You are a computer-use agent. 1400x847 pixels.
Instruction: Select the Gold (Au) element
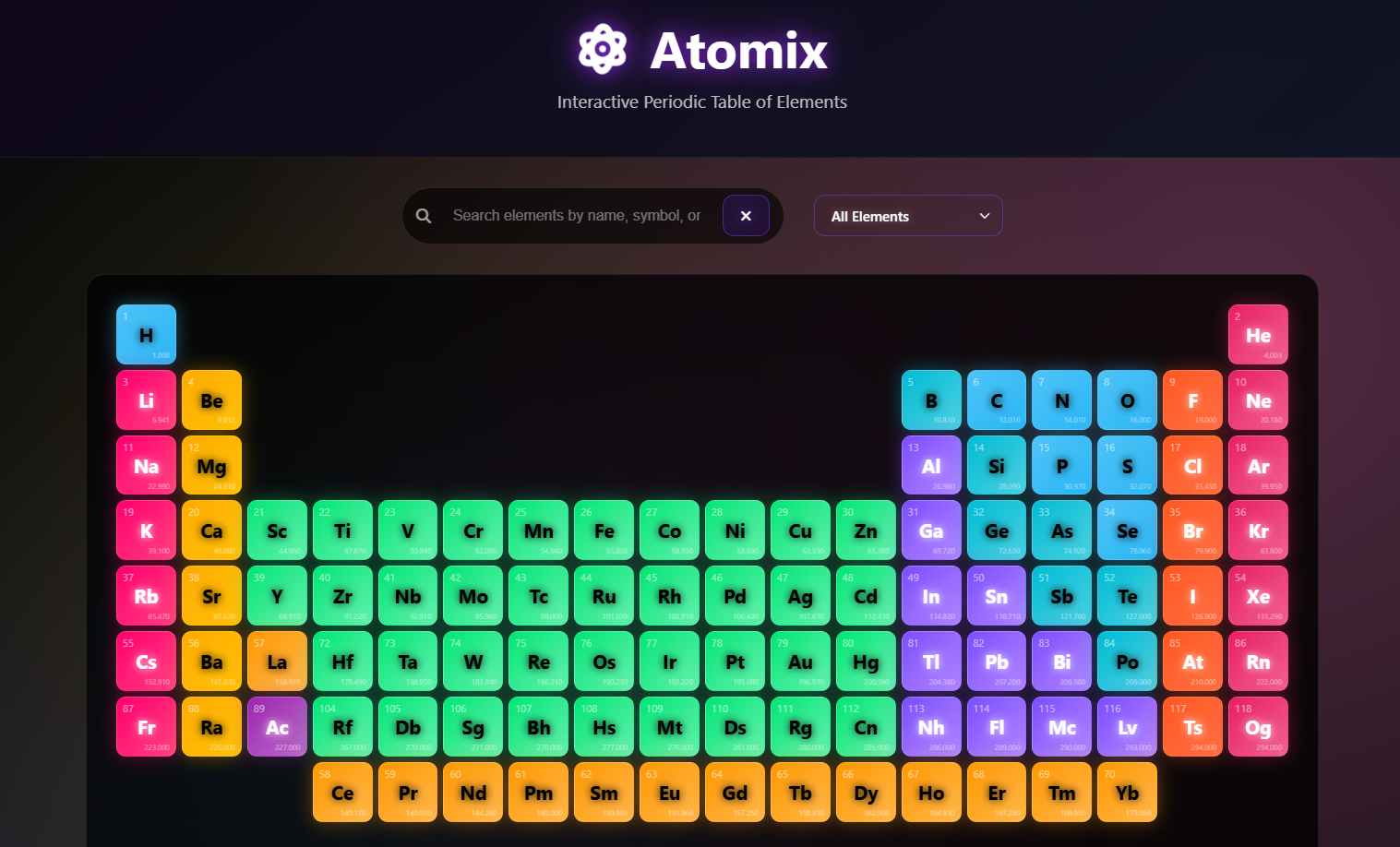(800, 661)
